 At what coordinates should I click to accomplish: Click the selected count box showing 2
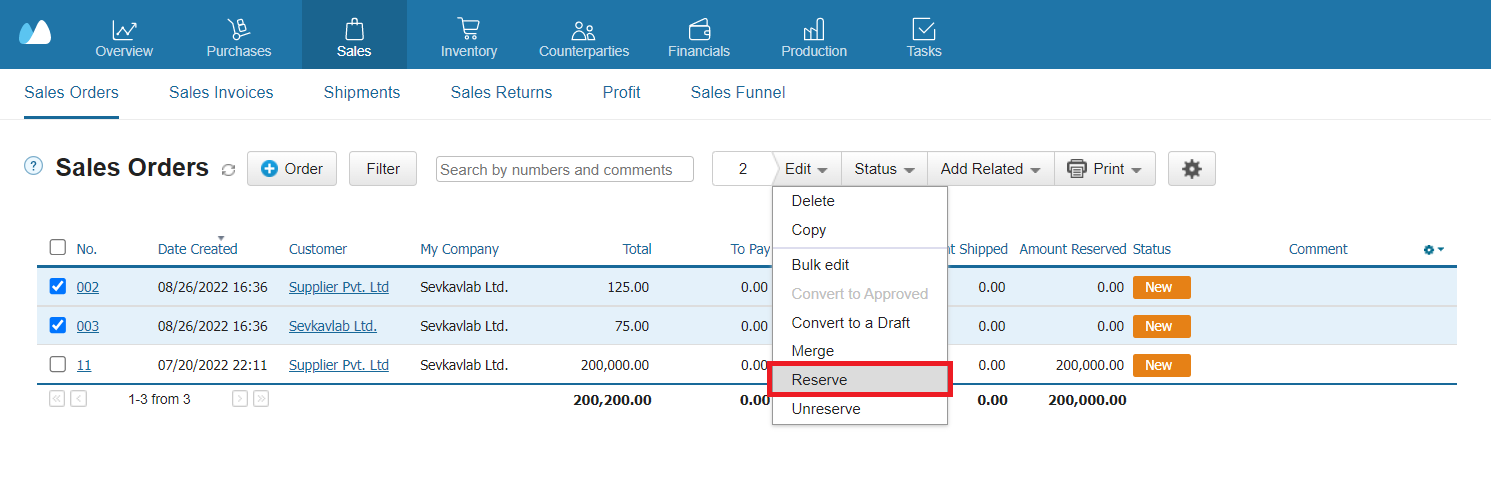[742, 169]
